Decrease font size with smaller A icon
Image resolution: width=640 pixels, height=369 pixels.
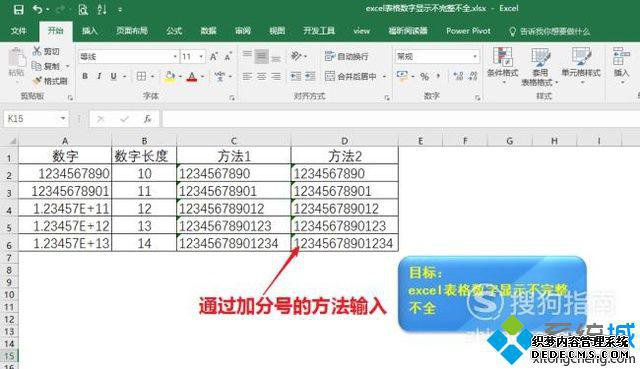[x=228, y=56]
